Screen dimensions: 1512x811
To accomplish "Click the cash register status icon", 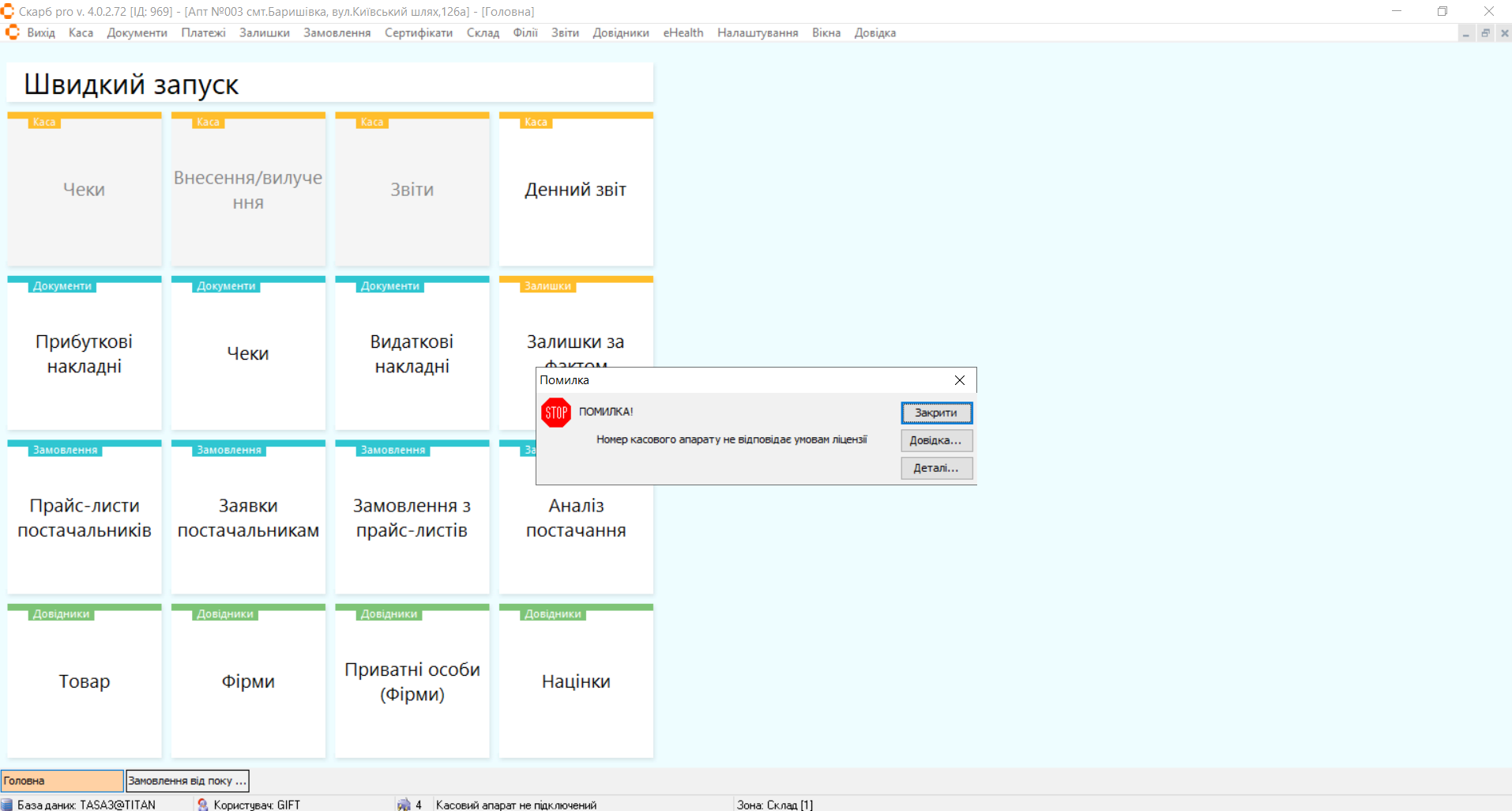I will pos(404,805).
